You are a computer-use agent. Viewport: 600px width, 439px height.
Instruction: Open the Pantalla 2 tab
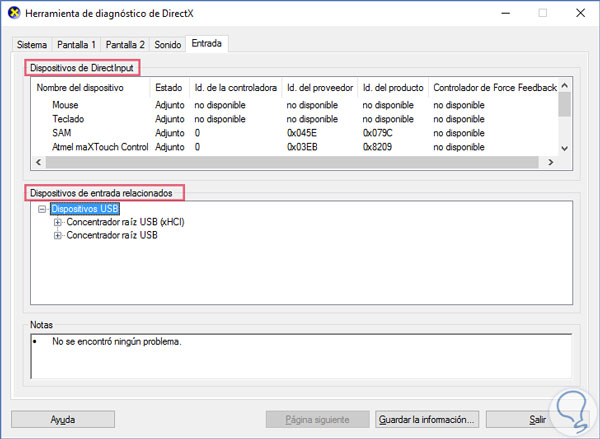tap(125, 45)
